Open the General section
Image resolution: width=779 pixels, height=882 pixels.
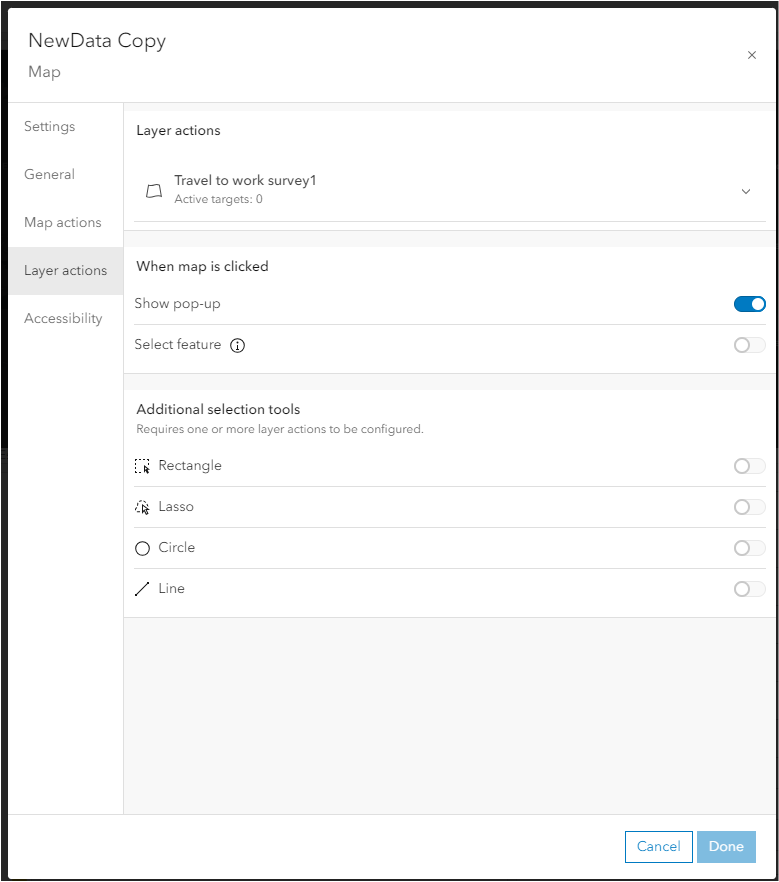click(49, 174)
